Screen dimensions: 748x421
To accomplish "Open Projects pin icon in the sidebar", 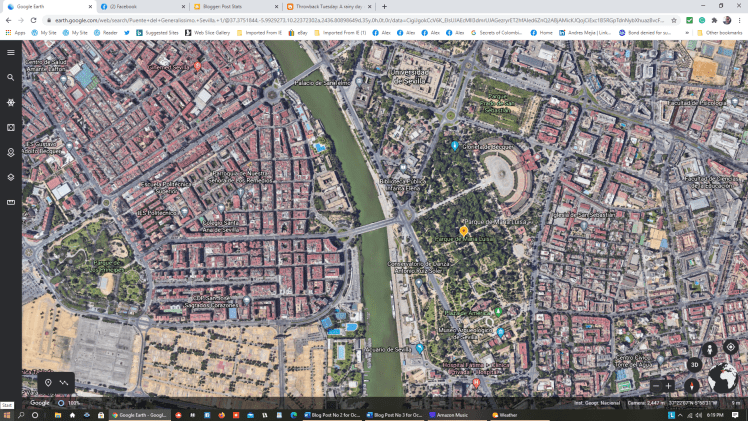I will click(10, 152).
